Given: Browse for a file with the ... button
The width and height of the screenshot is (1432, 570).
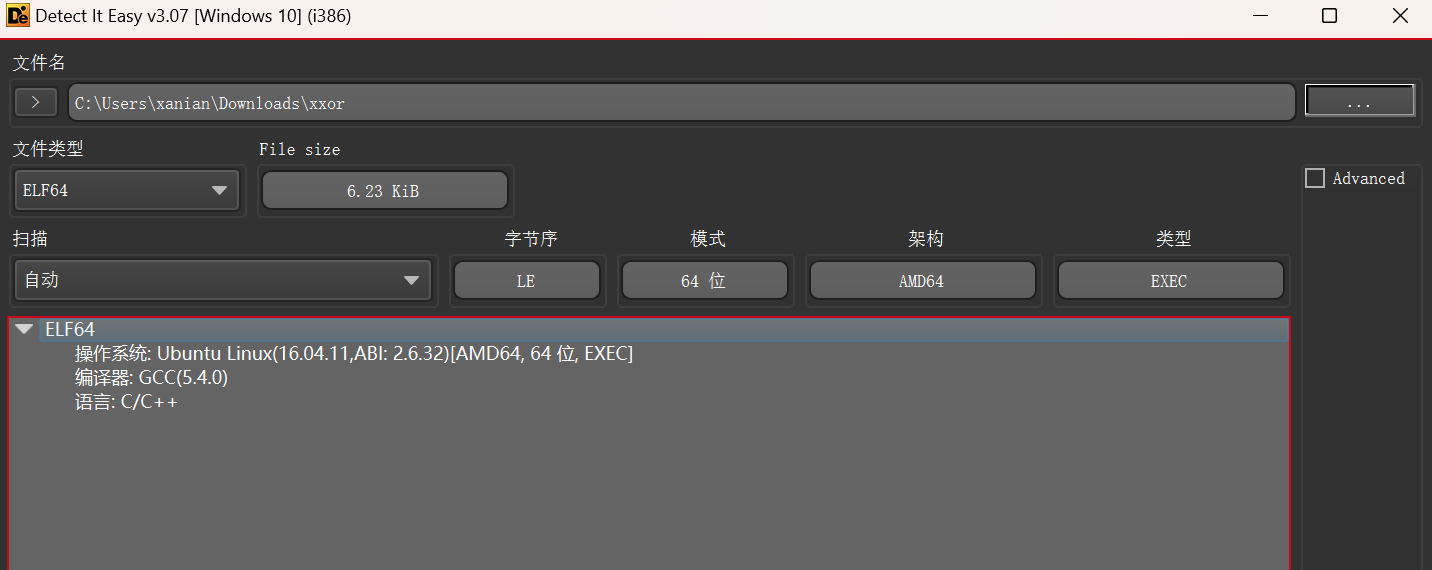Looking at the screenshot, I should [x=1359, y=102].
